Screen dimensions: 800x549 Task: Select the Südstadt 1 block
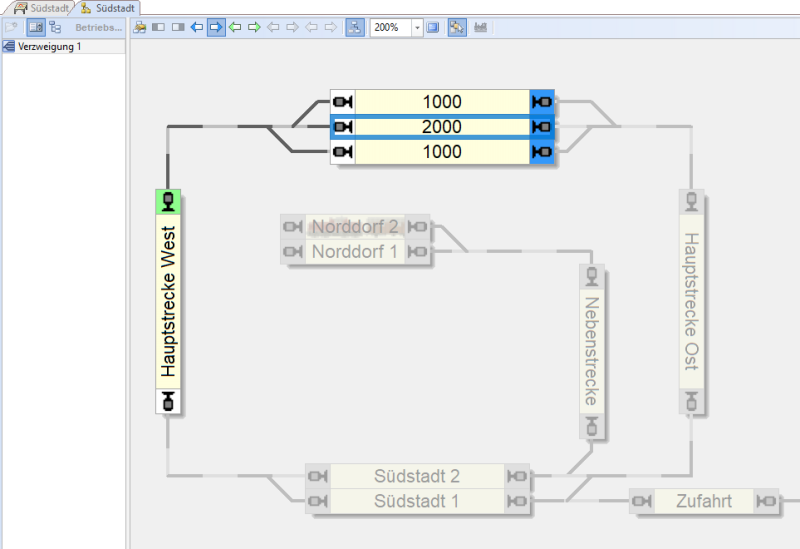pyautogui.click(x=417, y=501)
